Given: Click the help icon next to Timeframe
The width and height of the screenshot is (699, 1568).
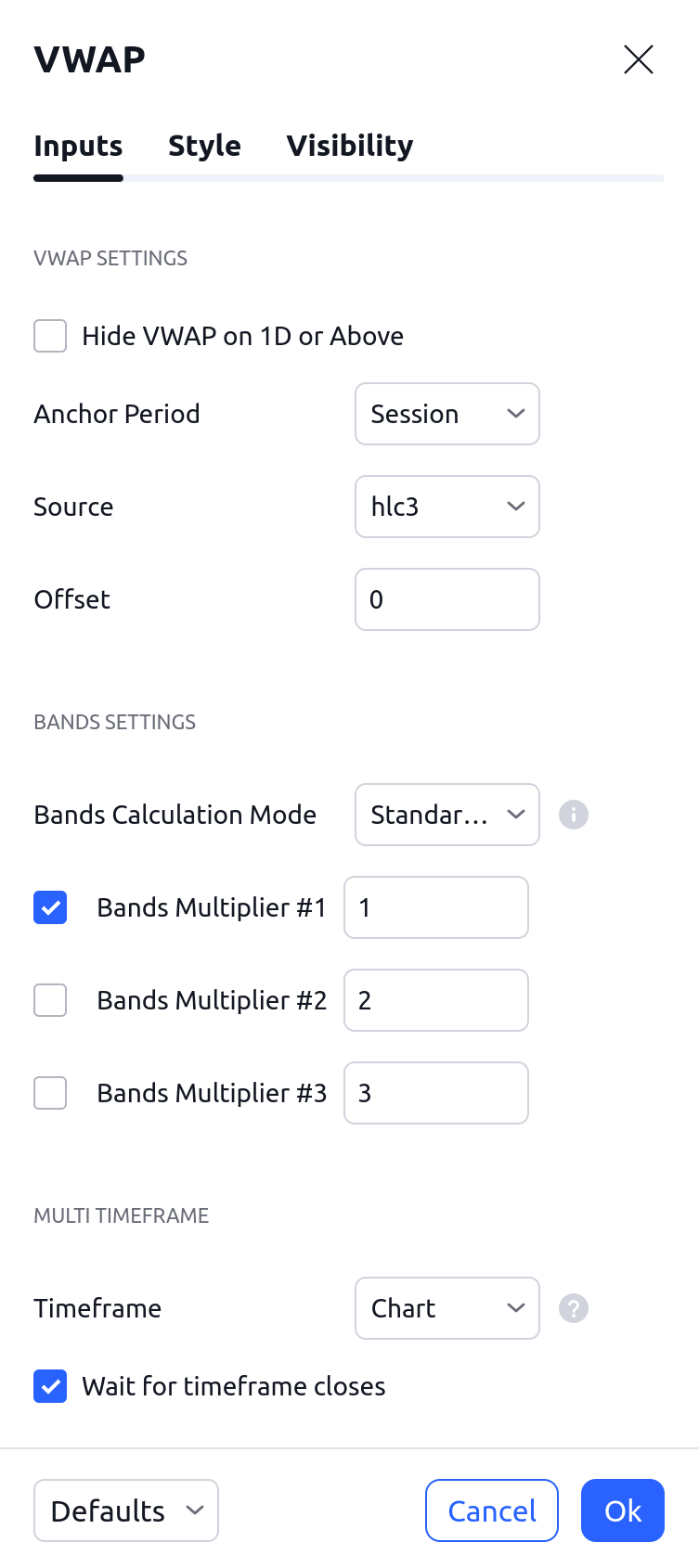Looking at the screenshot, I should (574, 1308).
